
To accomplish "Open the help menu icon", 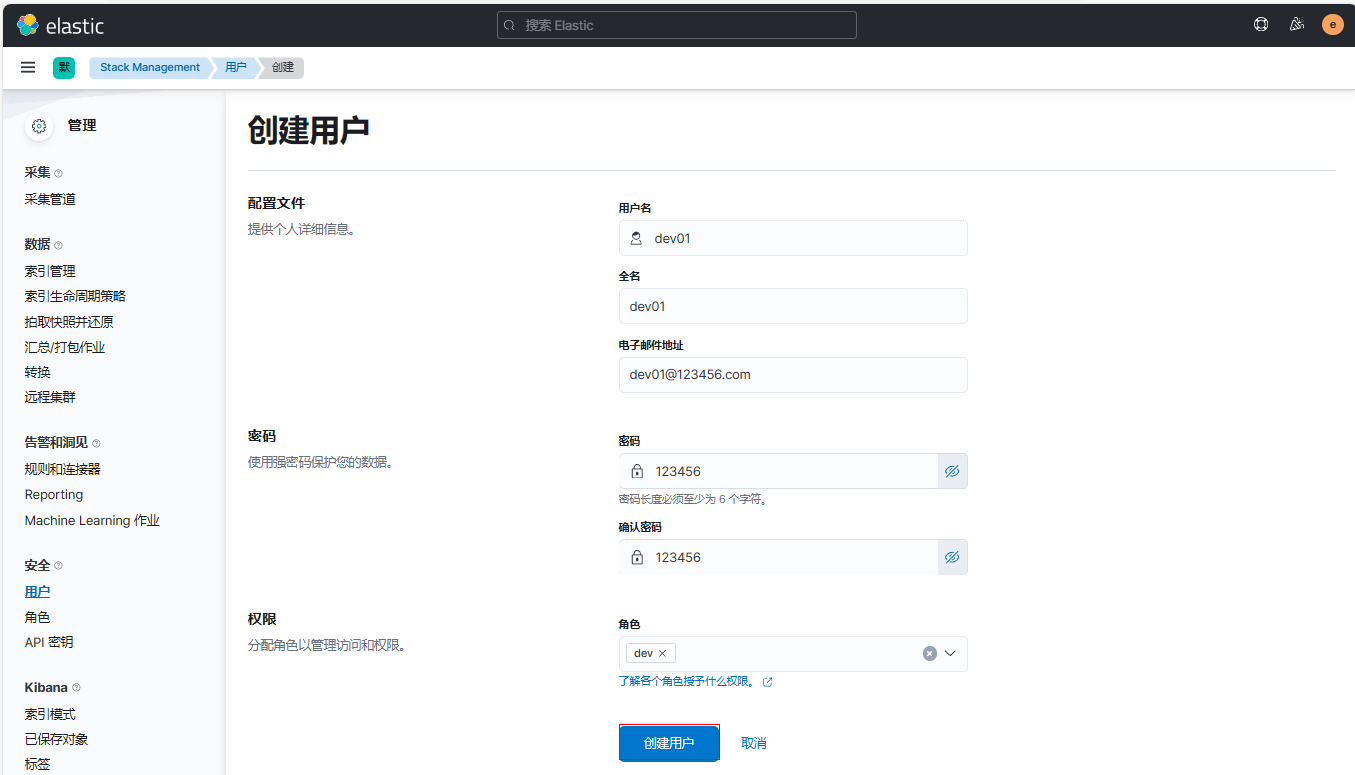I will click(x=1261, y=25).
